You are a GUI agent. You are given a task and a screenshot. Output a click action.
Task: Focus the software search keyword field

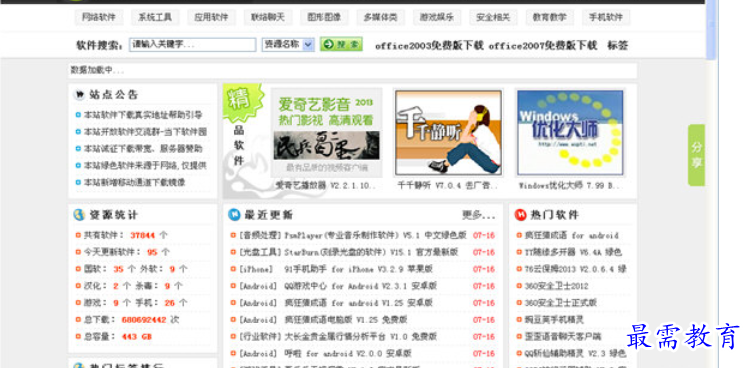pos(193,45)
